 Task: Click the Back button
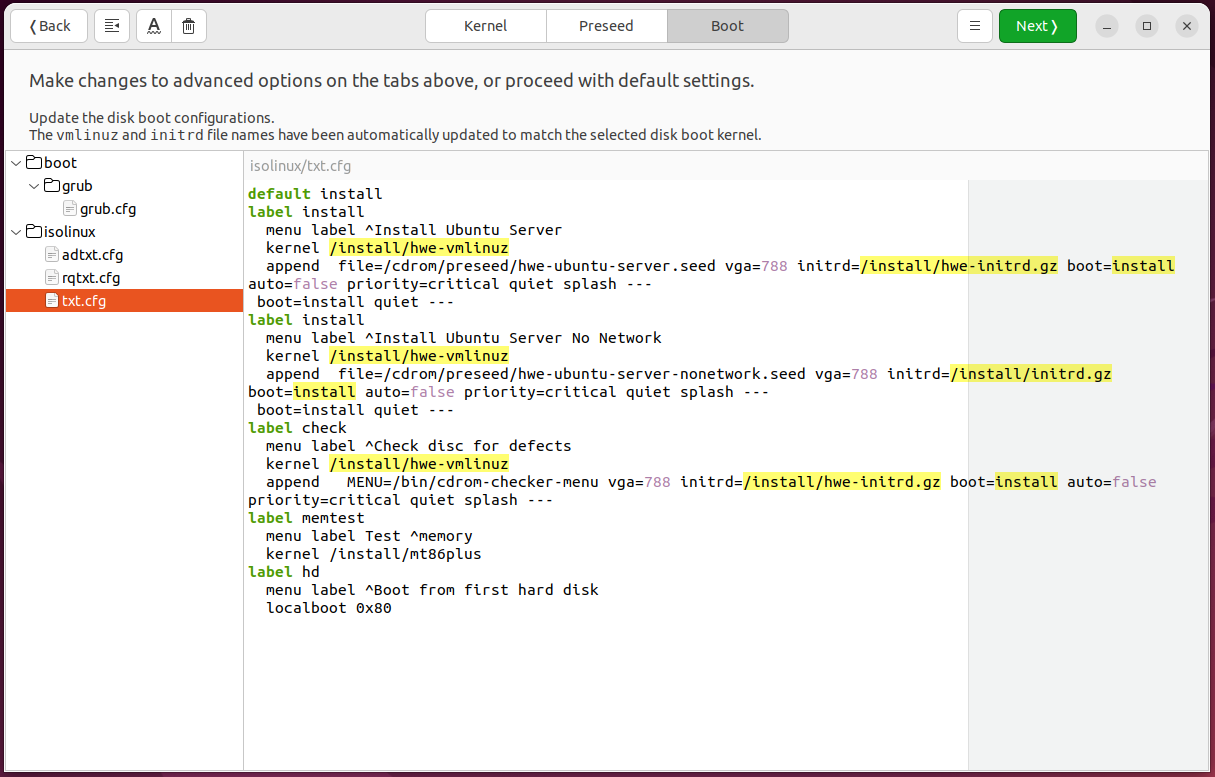click(x=48, y=25)
